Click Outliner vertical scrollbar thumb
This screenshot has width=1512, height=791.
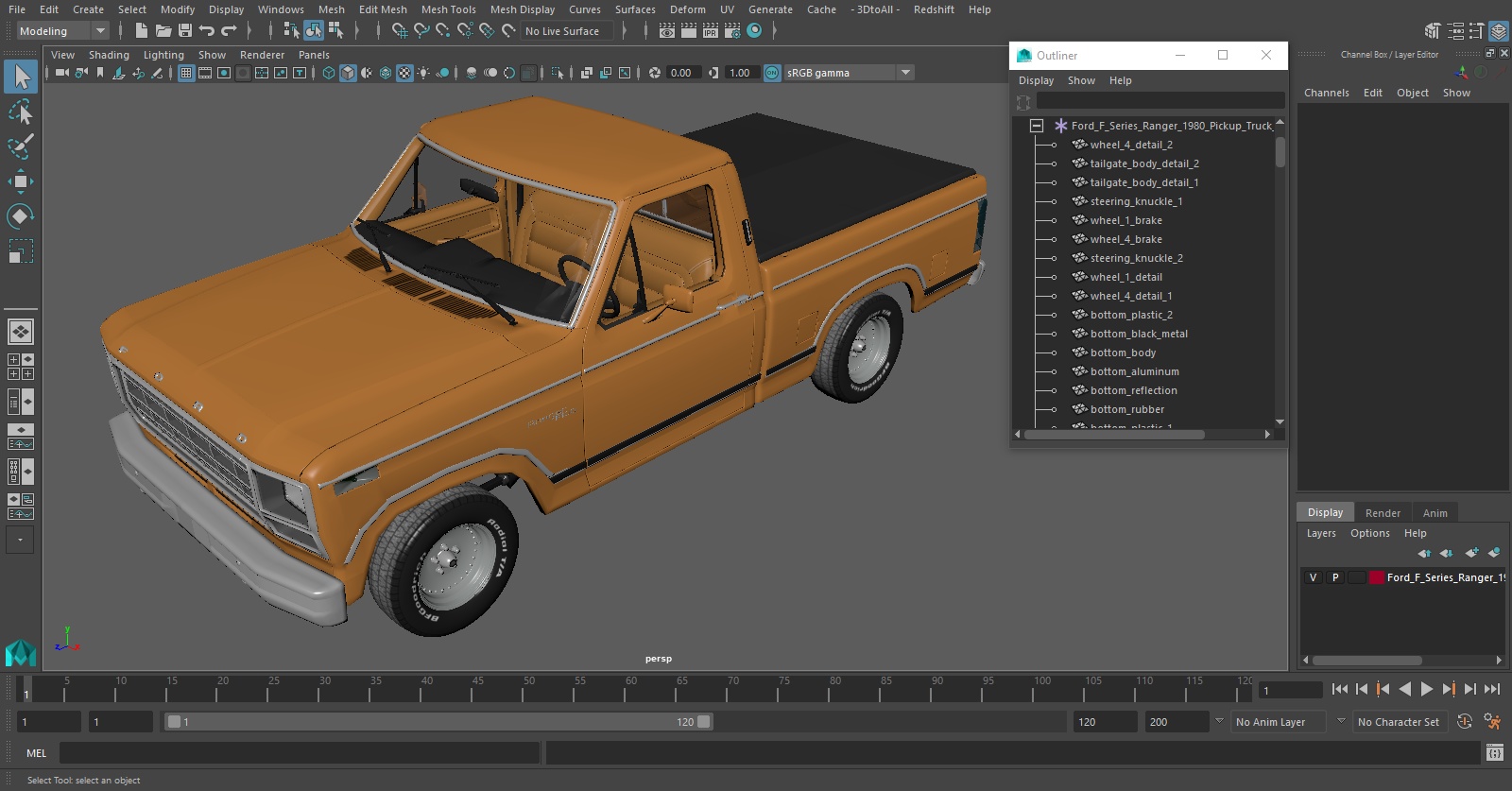tap(1280, 151)
